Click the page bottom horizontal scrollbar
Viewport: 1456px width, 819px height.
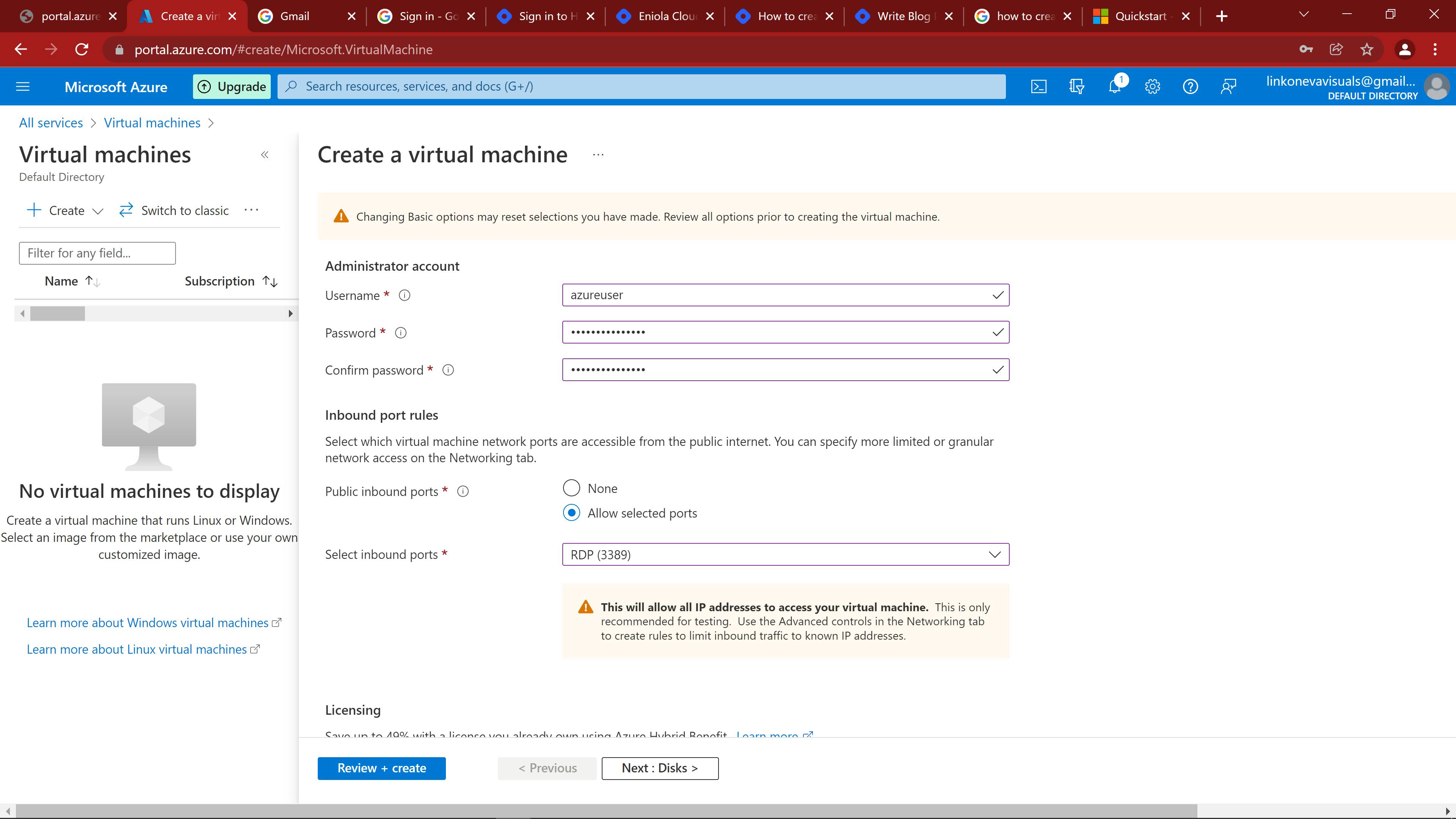(606, 811)
